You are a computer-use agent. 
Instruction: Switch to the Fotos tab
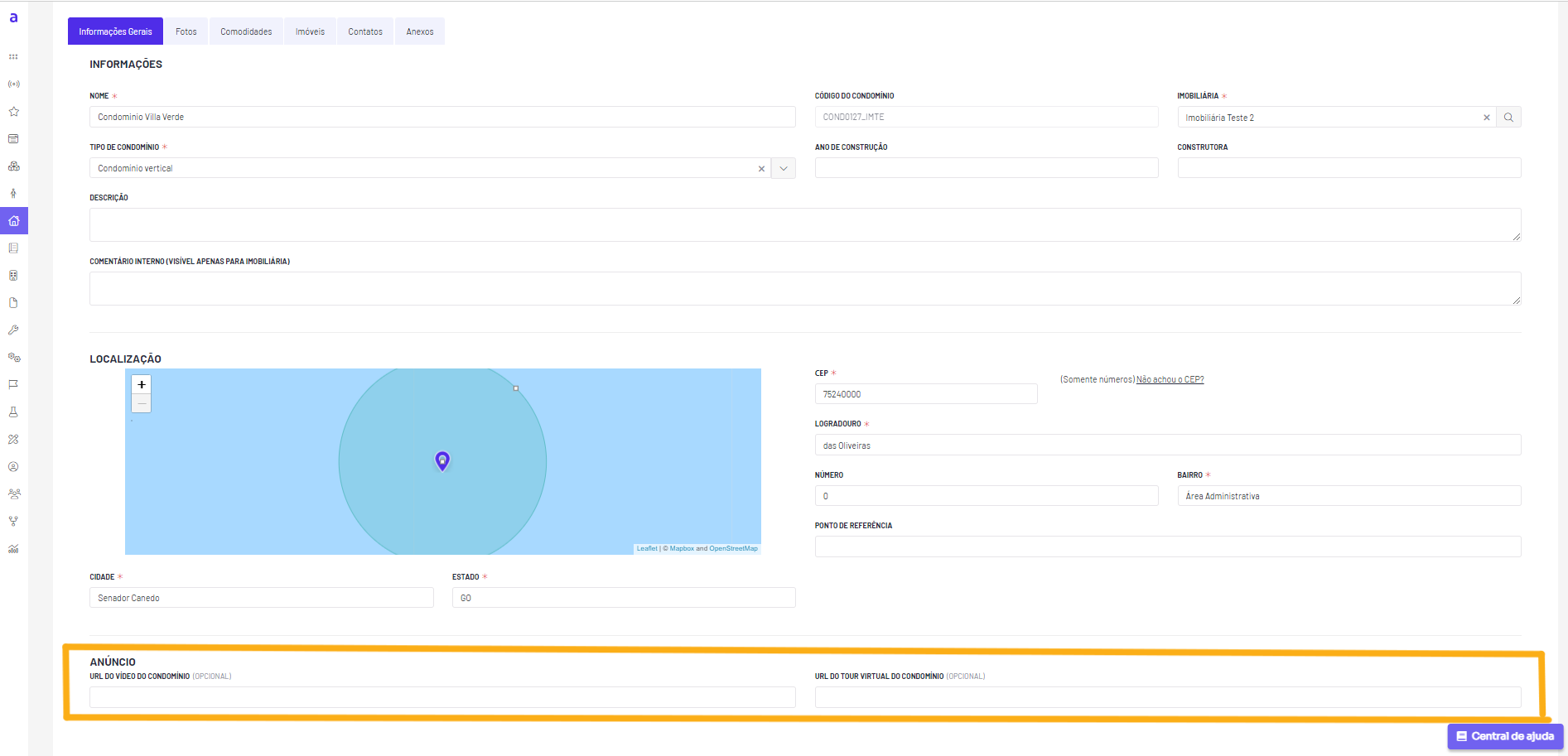pyautogui.click(x=186, y=31)
